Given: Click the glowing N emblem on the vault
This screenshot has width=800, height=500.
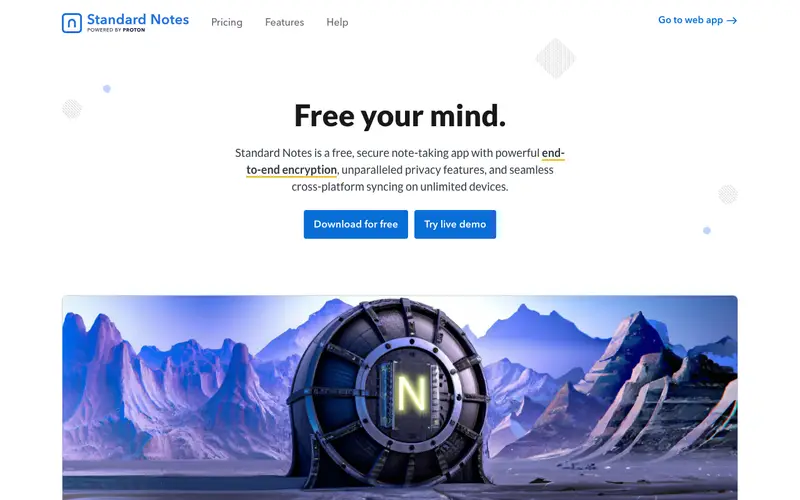Looking at the screenshot, I should click(412, 394).
